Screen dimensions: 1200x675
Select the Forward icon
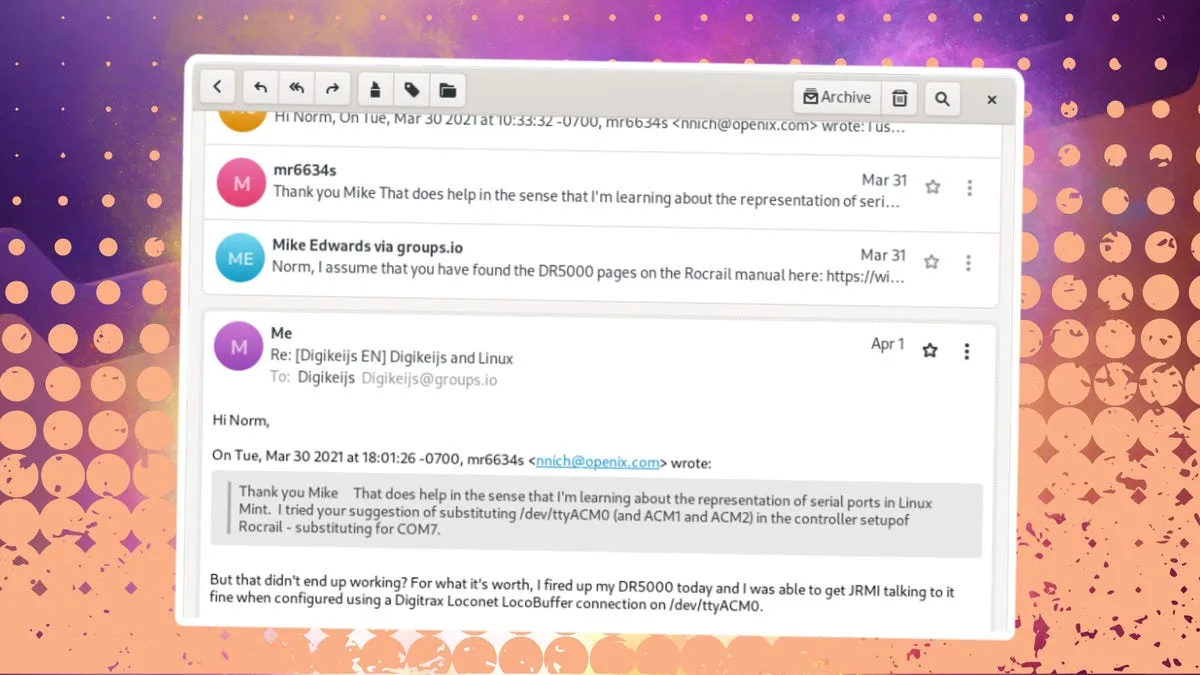(332, 87)
